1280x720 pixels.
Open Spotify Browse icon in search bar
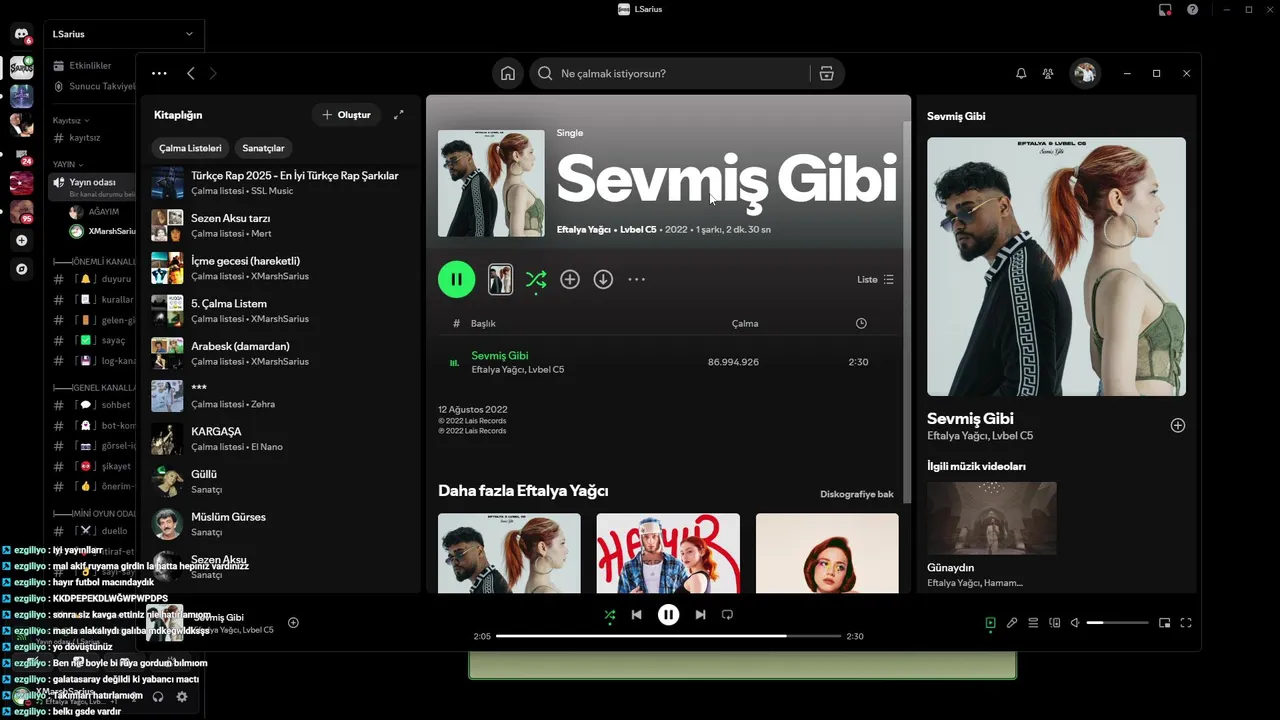pos(826,73)
